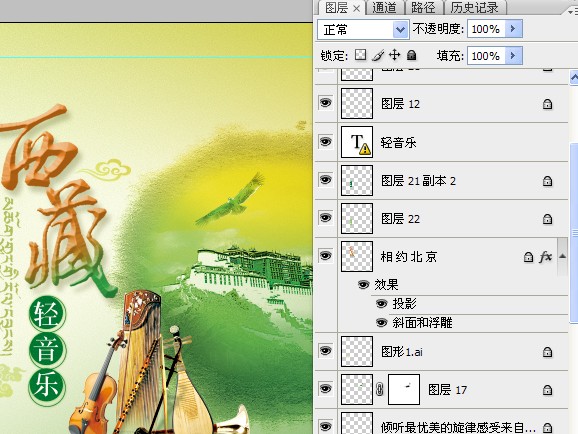Screen dimensions: 578x434
Task: Select the layer named 图层 21 副本 2
Action: (x=418, y=181)
